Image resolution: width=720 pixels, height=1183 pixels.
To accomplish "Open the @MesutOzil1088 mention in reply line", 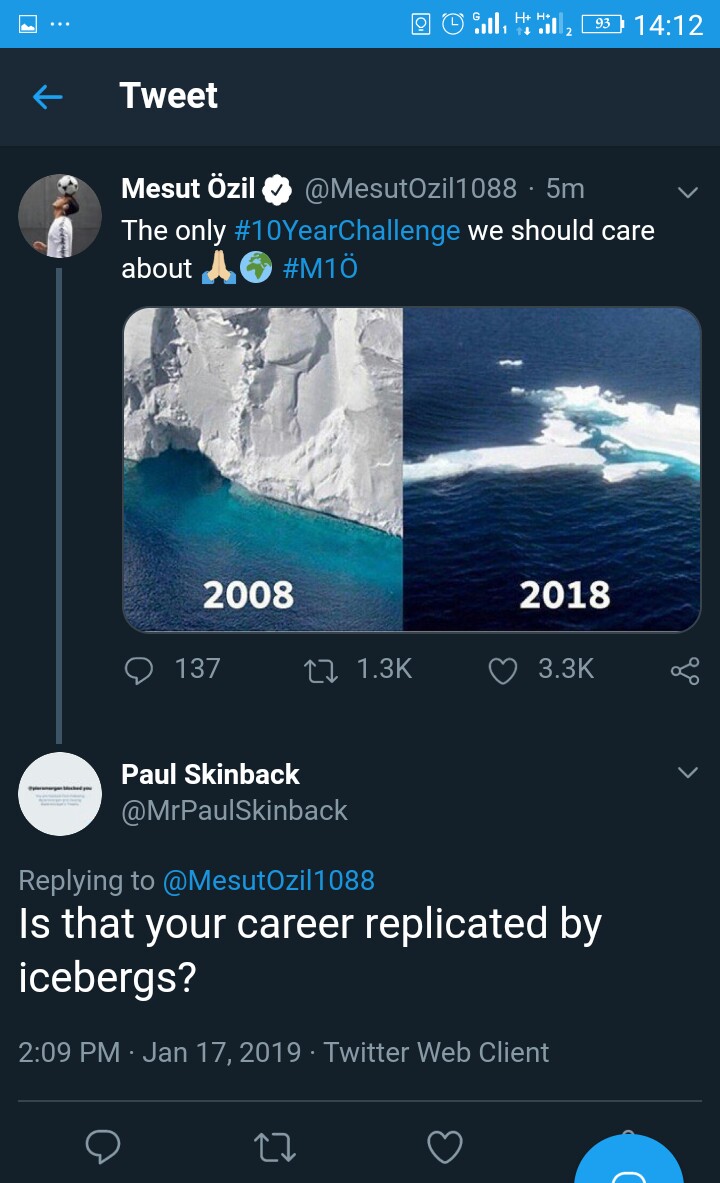I will click(x=268, y=881).
